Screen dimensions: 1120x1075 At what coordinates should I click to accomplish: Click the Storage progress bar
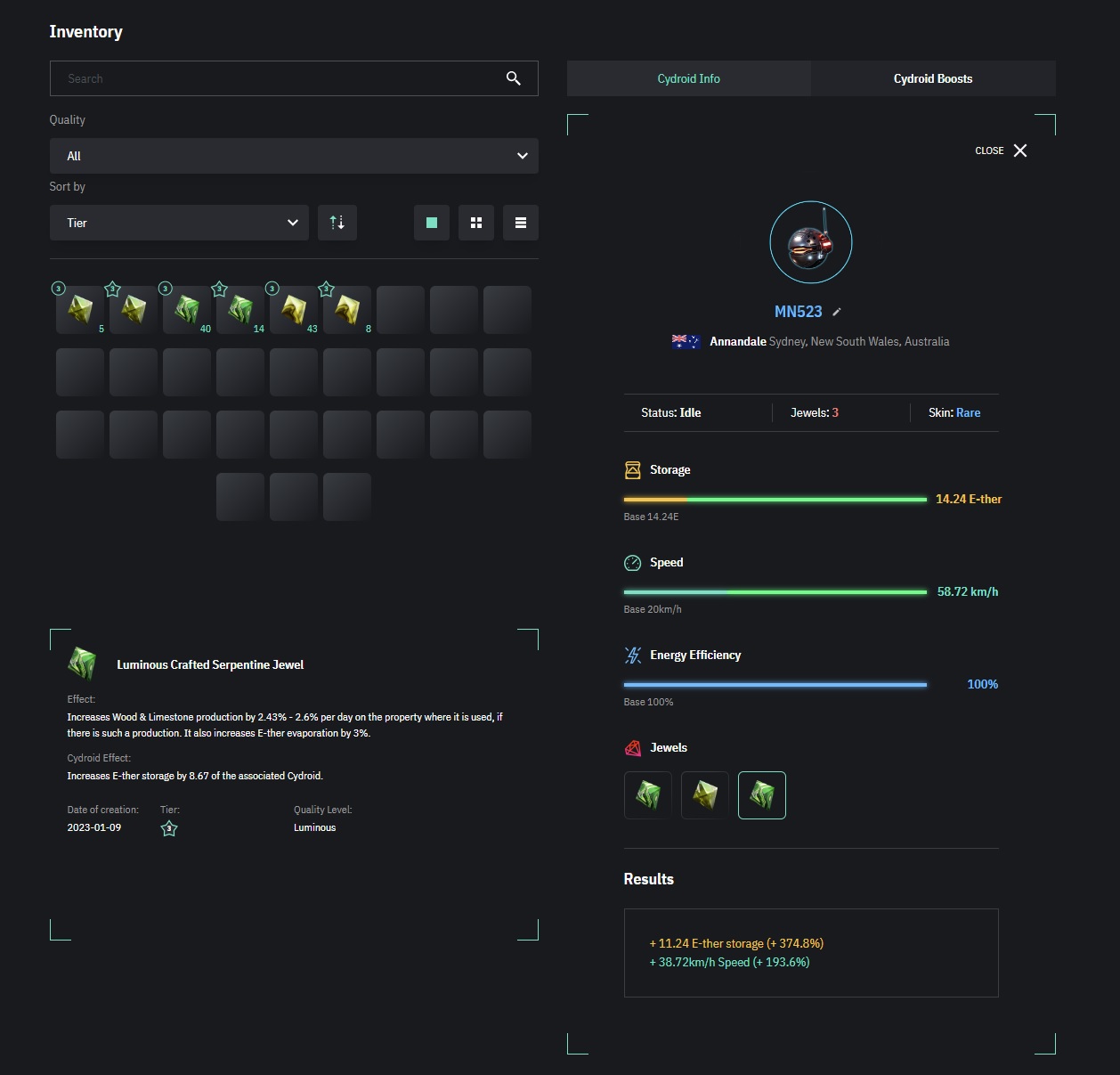[775, 500]
